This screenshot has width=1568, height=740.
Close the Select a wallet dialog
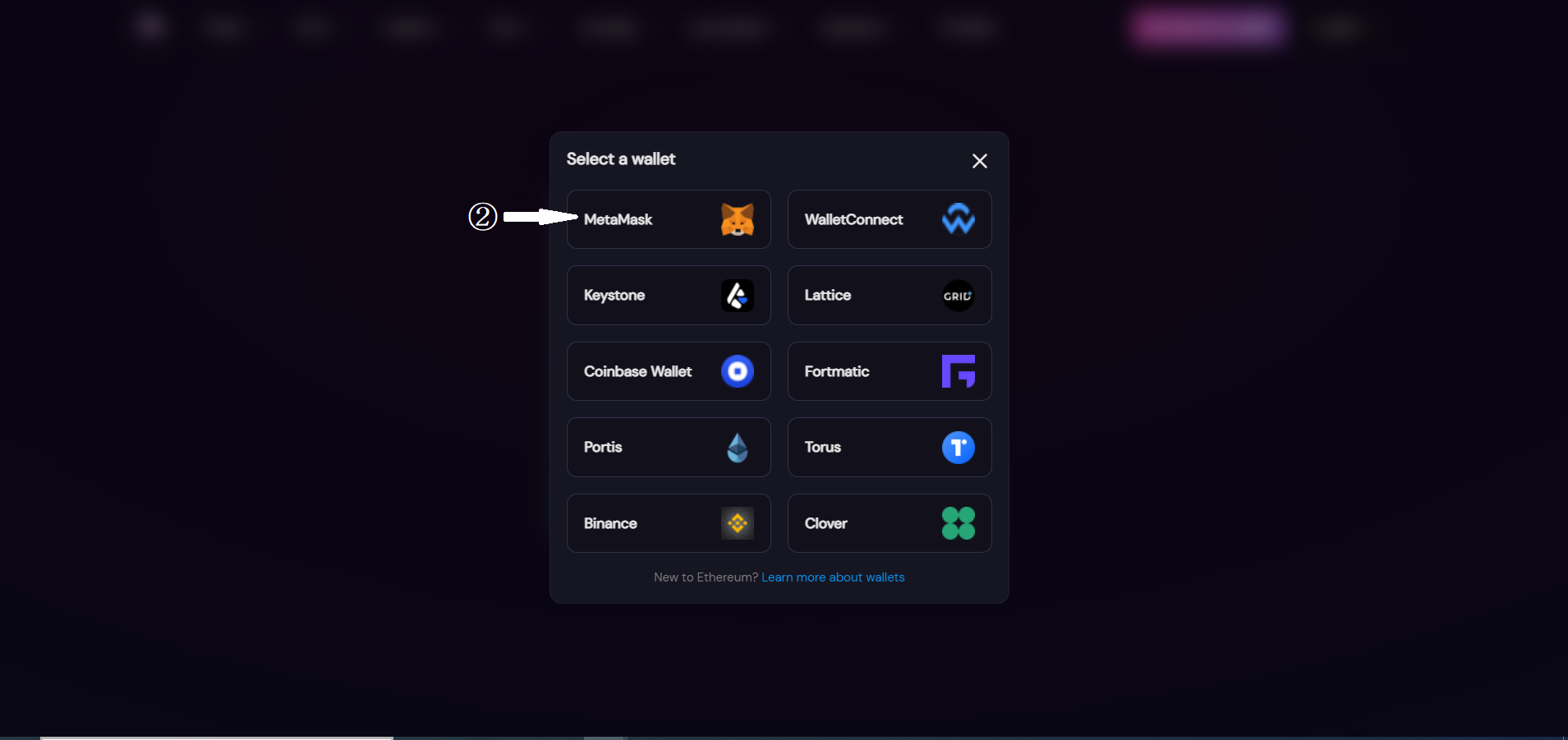(x=979, y=161)
